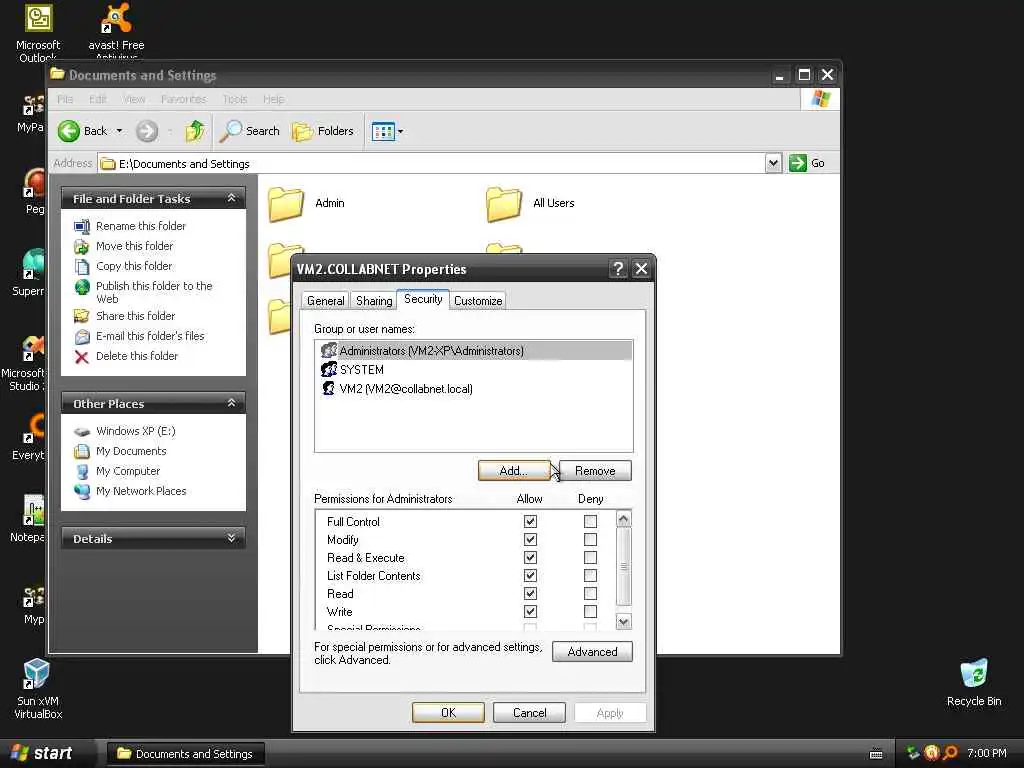The width and height of the screenshot is (1024, 768).
Task: Click the Add... button
Action: [x=514, y=471]
